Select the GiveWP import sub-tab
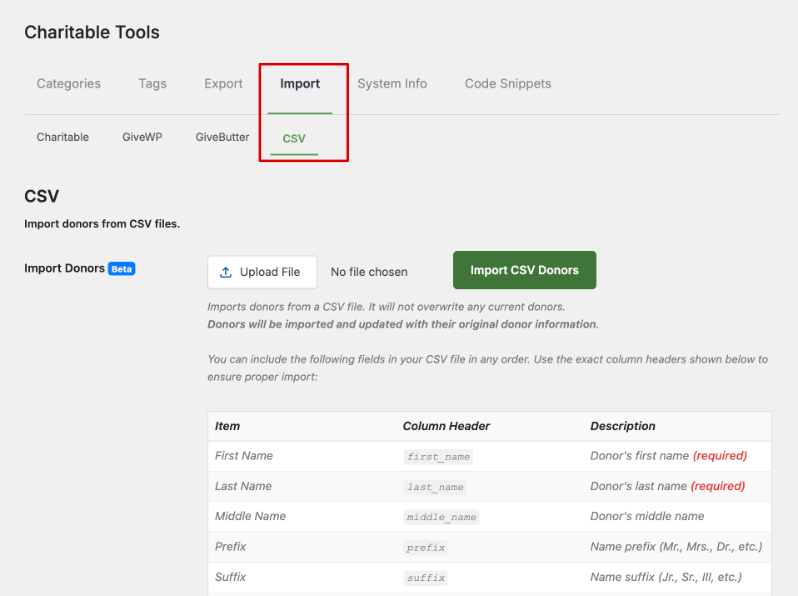This screenshot has height=596, width=798. (x=142, y=137)
